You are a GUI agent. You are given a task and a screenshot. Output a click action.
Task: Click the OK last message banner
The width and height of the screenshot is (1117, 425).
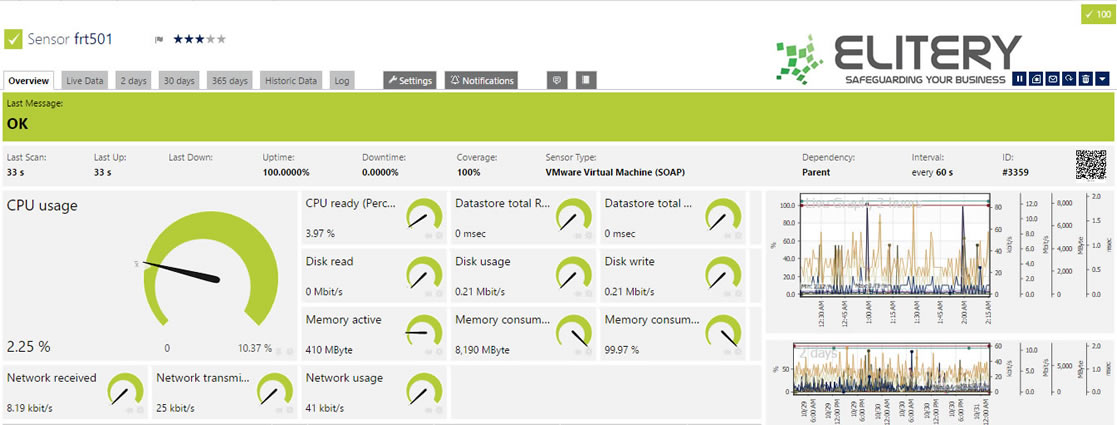tap(558, 116)
